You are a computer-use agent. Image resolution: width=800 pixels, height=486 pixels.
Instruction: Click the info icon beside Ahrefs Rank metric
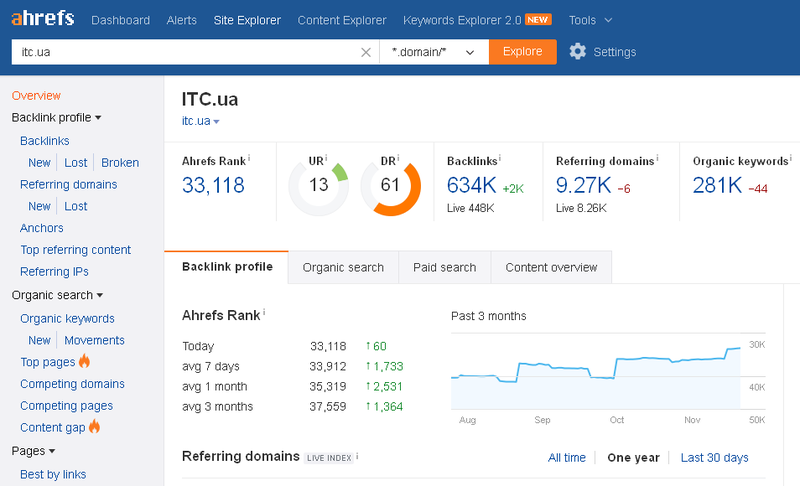[x=249, y=158]
